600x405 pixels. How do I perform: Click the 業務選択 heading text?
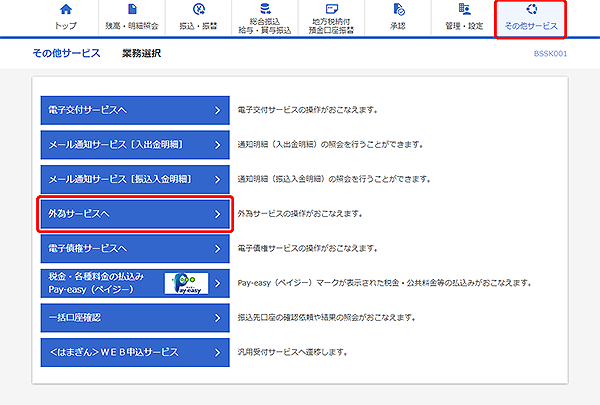click(x=142, y=53)
